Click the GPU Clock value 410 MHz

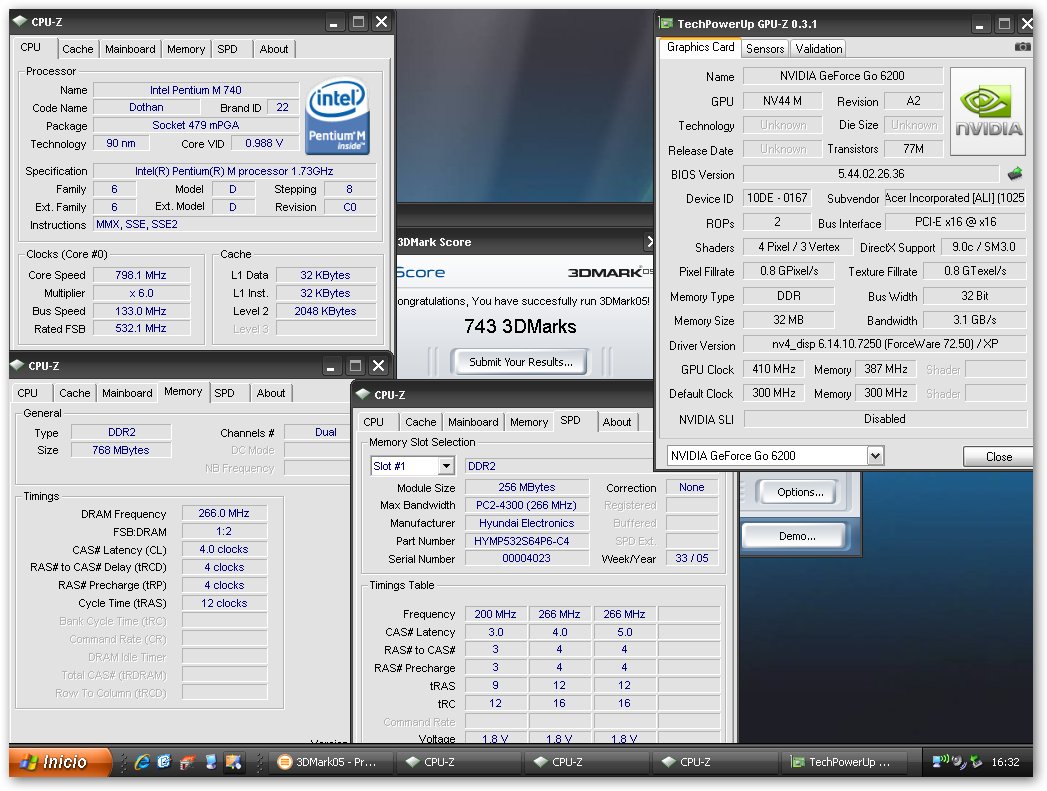(774, 369)
